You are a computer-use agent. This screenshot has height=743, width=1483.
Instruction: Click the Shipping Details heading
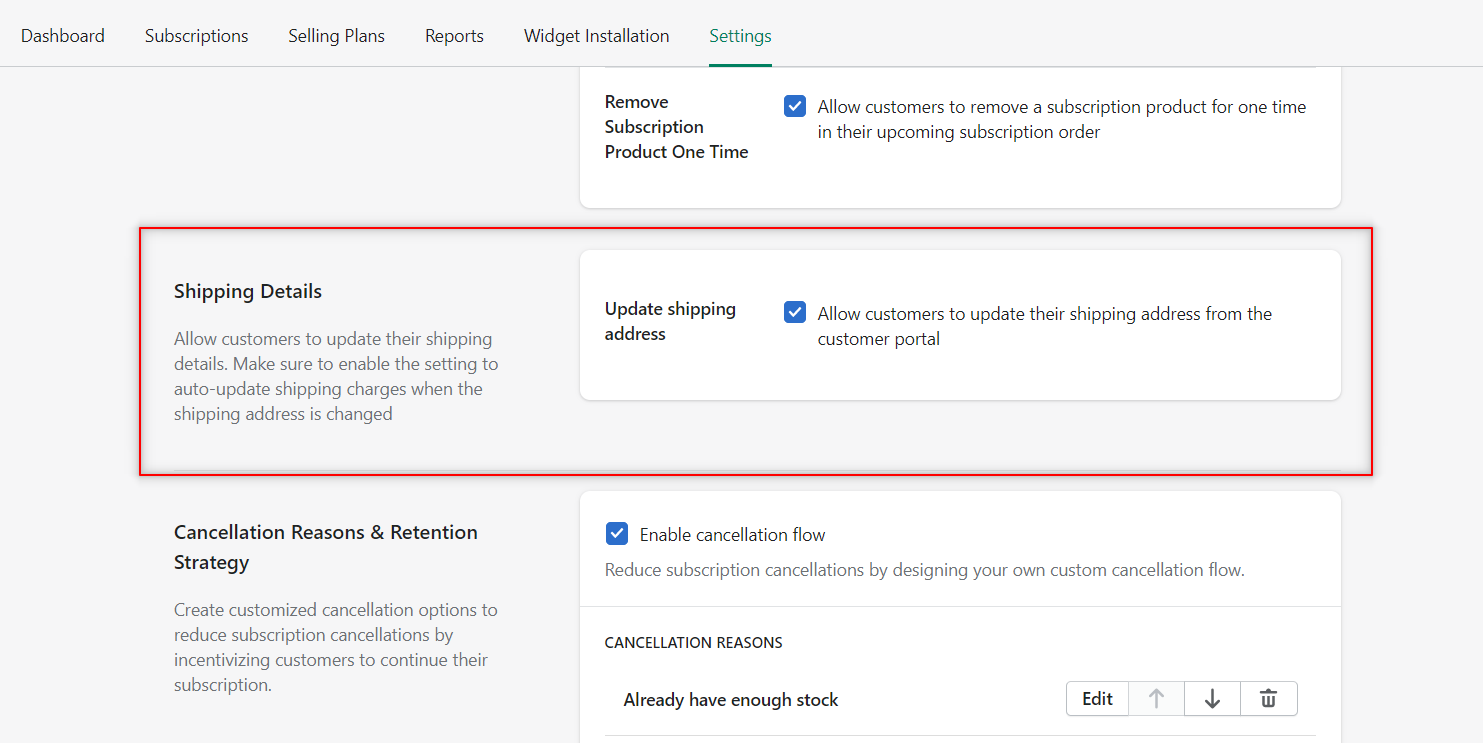pyautogui.click(x=248, y=291)
